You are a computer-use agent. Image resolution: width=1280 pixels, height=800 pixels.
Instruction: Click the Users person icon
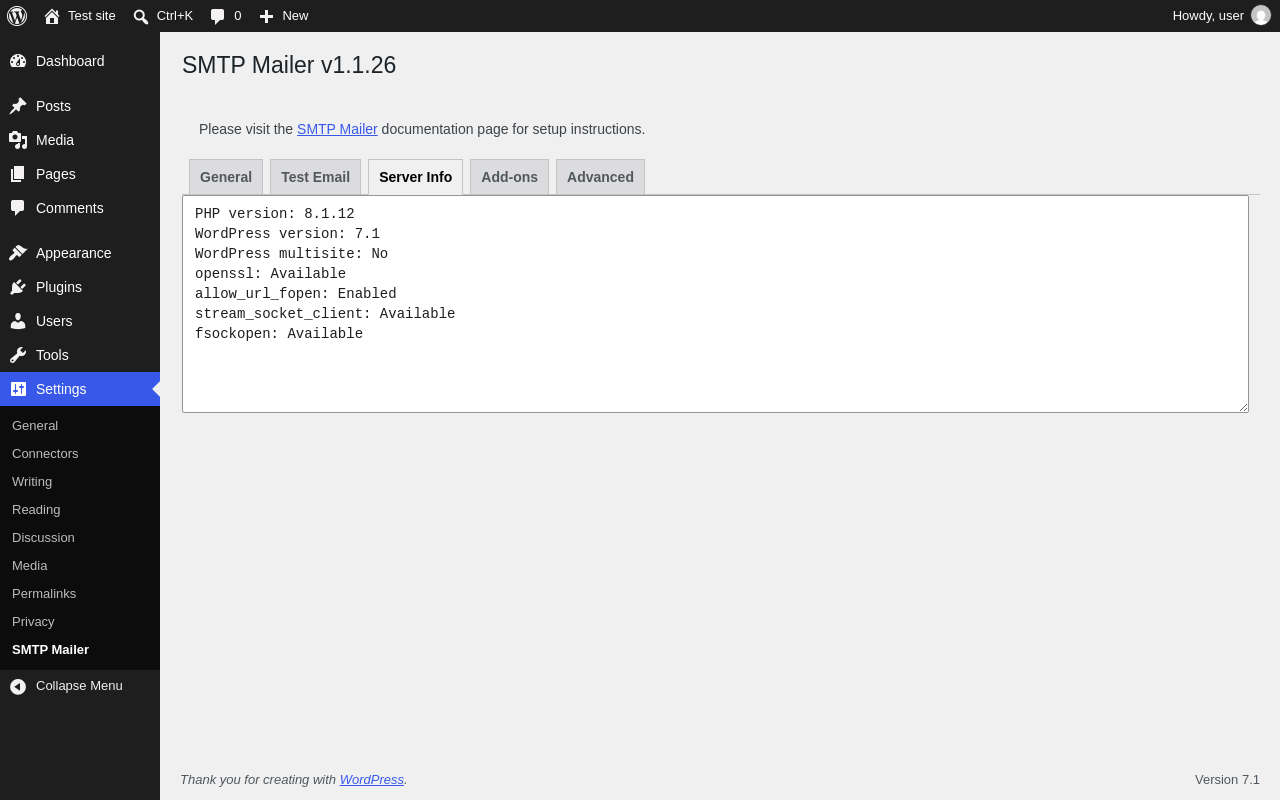[18, 321]
